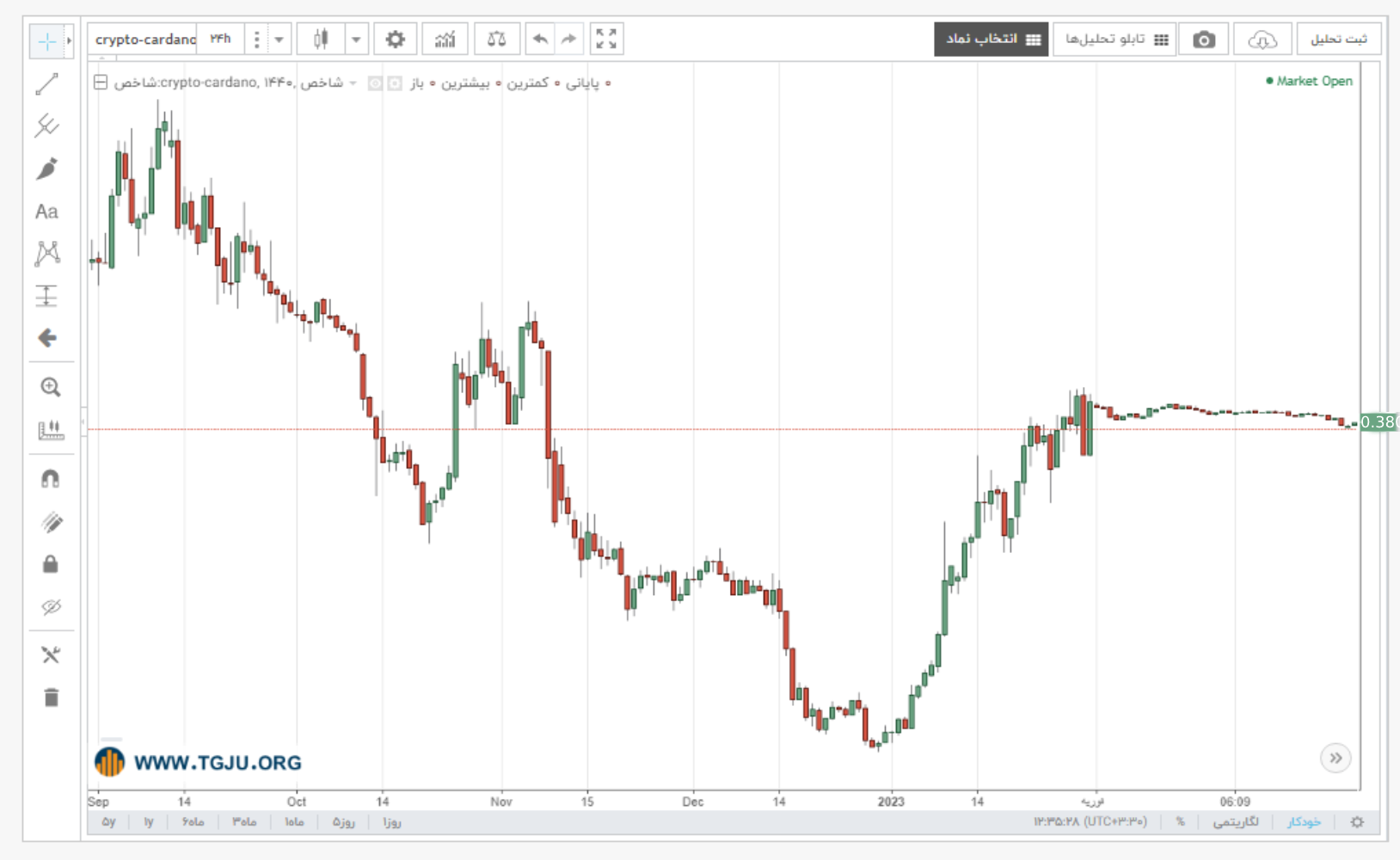Toggle stay in drawing mode pencil

click(51, 522)
